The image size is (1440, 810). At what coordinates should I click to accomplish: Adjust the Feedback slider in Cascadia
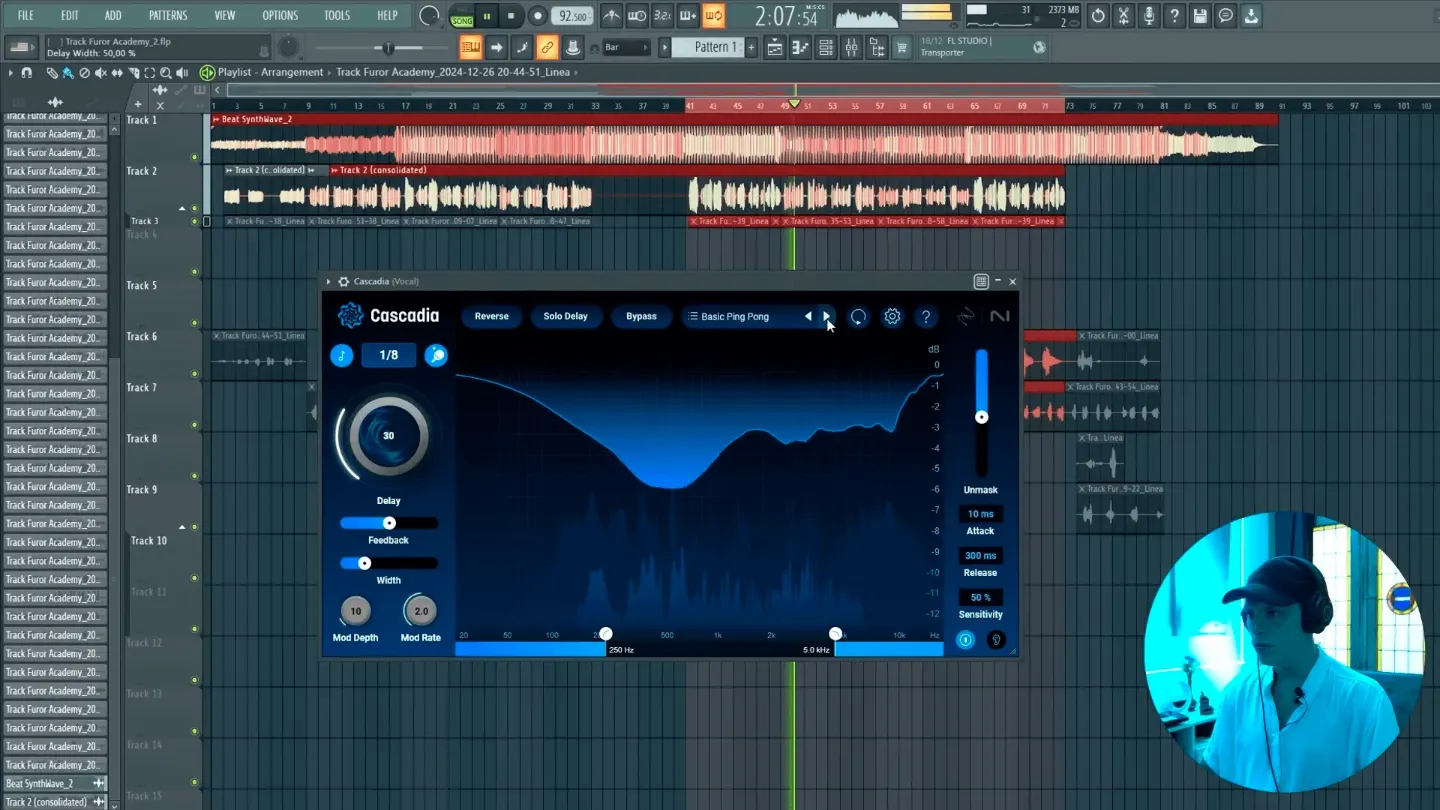pyautogui.click(x=389, y=522)
